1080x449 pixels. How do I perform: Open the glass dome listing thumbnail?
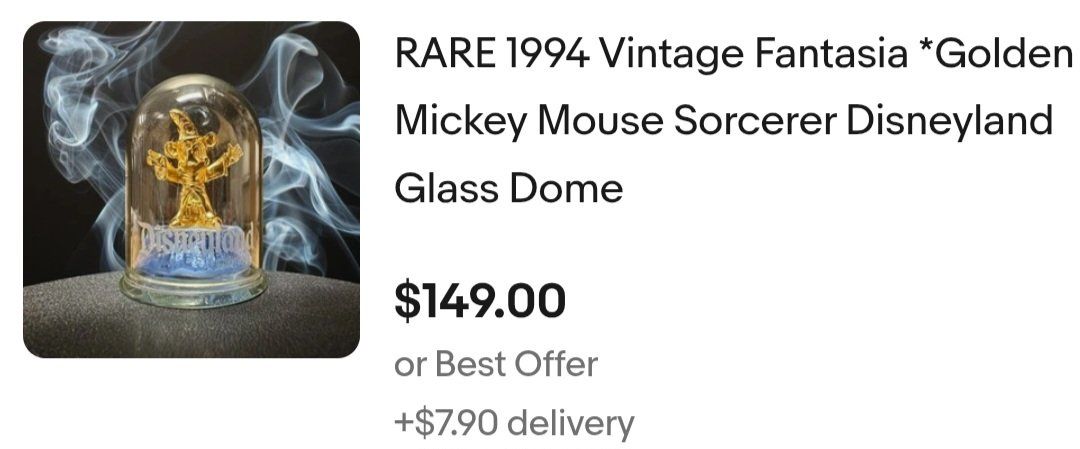[191, 189]
